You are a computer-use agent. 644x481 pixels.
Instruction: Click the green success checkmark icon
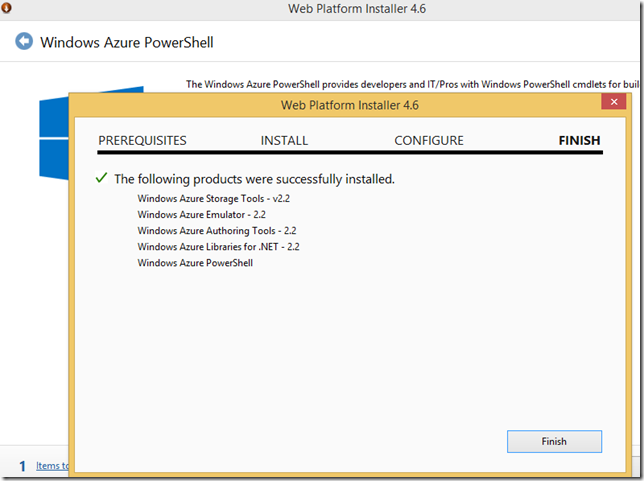pyautogui.click(x=100, y=178)
